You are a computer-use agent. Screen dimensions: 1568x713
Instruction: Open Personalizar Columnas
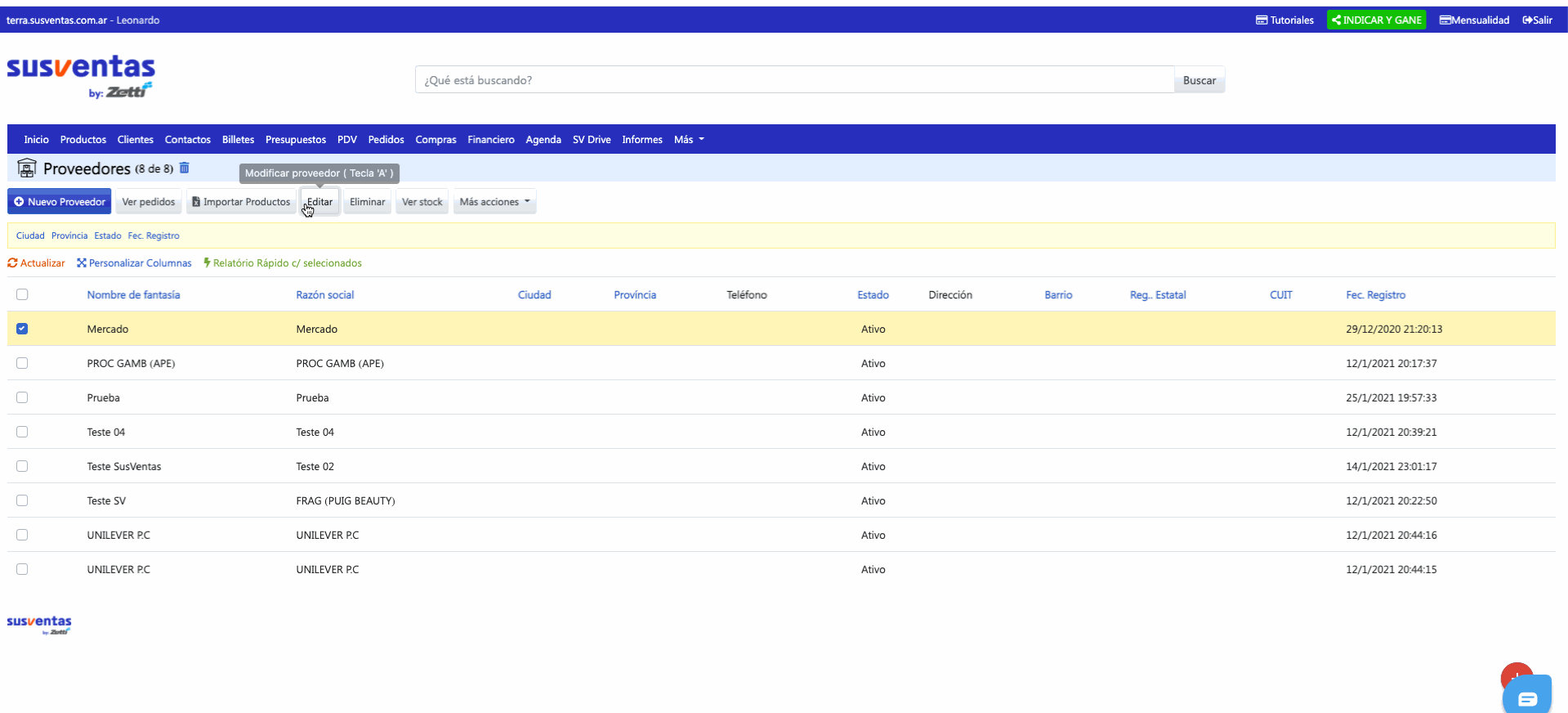134,262
